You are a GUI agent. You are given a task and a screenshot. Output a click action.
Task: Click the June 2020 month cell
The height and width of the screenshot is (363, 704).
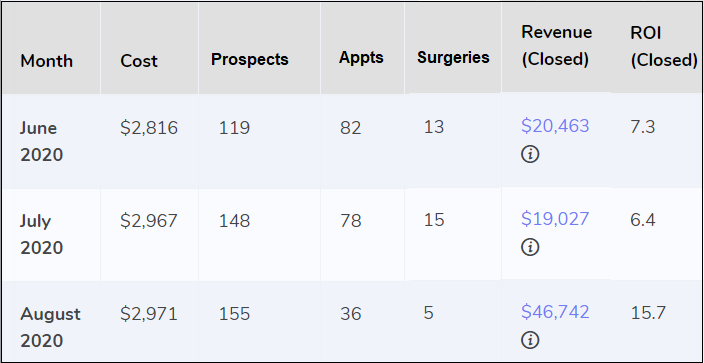pyautogui.click(x=41, y=142)
